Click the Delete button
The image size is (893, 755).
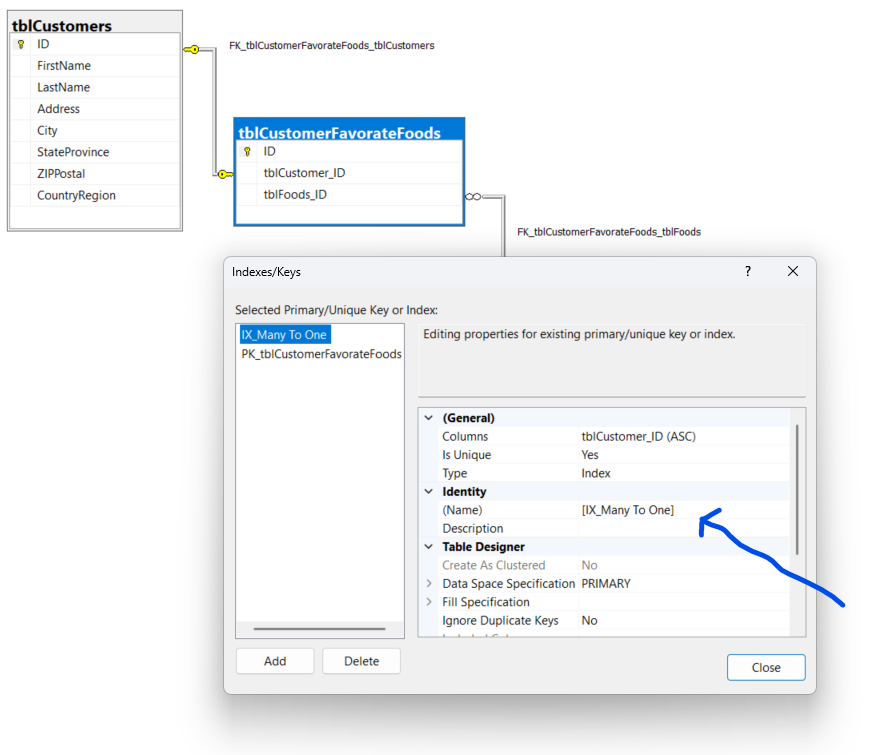[362, 661]
